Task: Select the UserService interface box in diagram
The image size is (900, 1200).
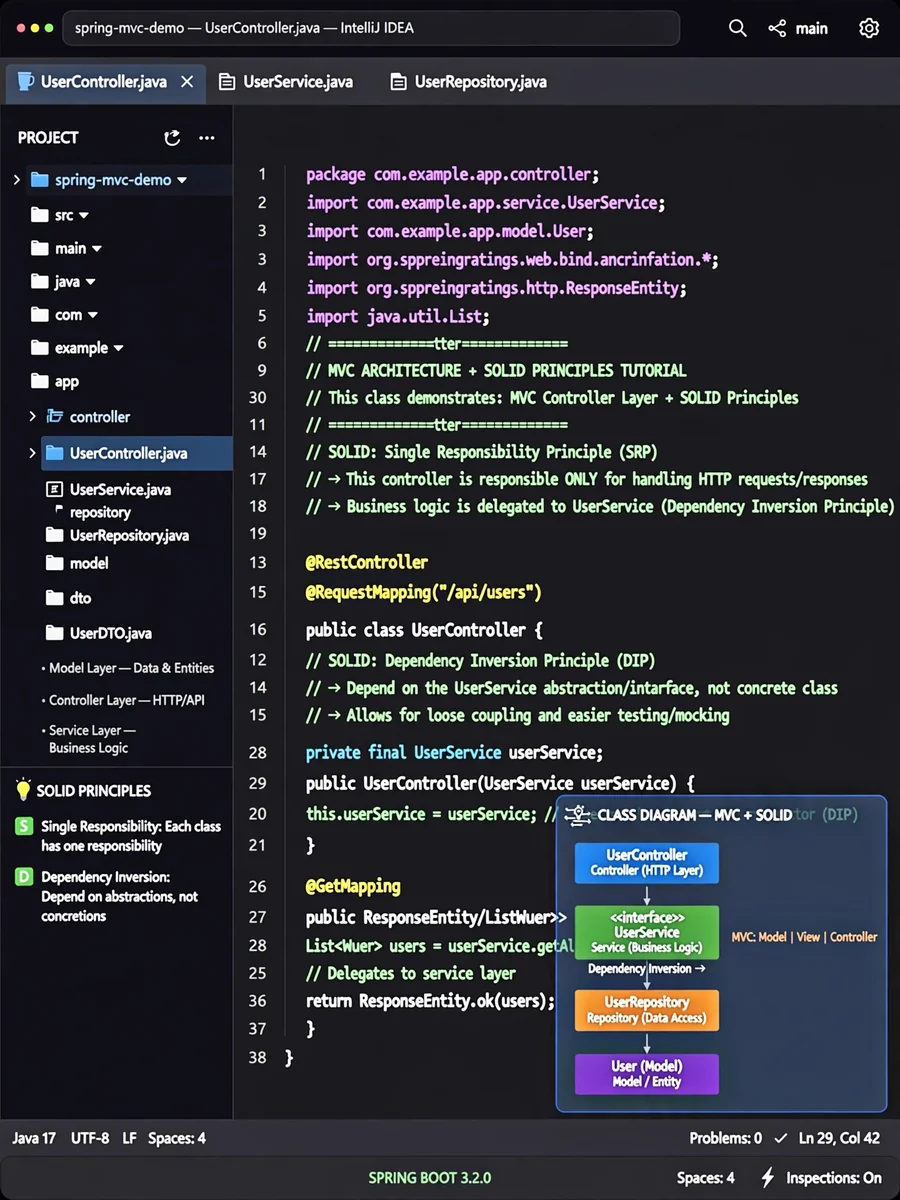Action: tap(647, 932)
